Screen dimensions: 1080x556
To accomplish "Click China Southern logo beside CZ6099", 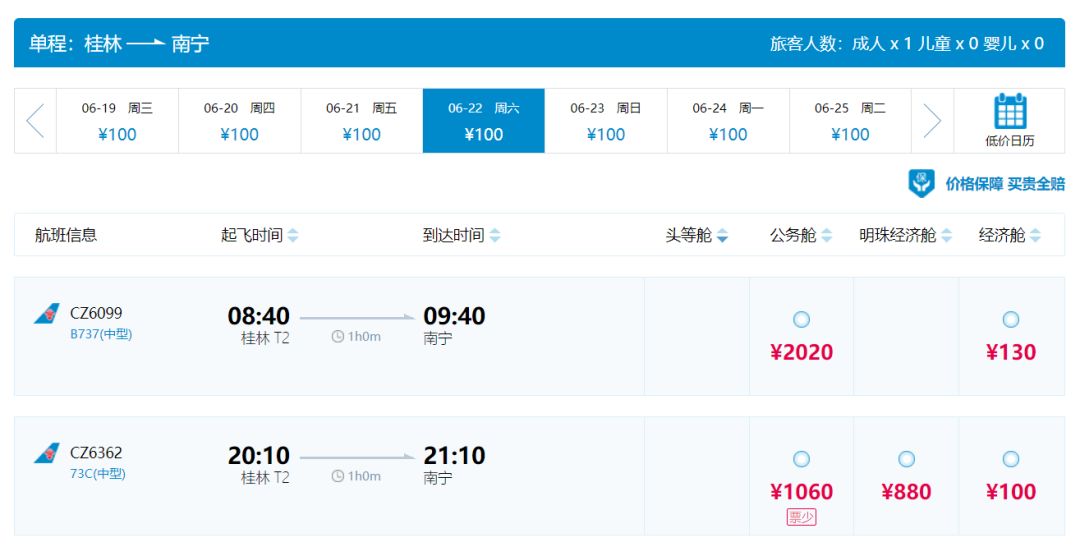I will (47, 314).
